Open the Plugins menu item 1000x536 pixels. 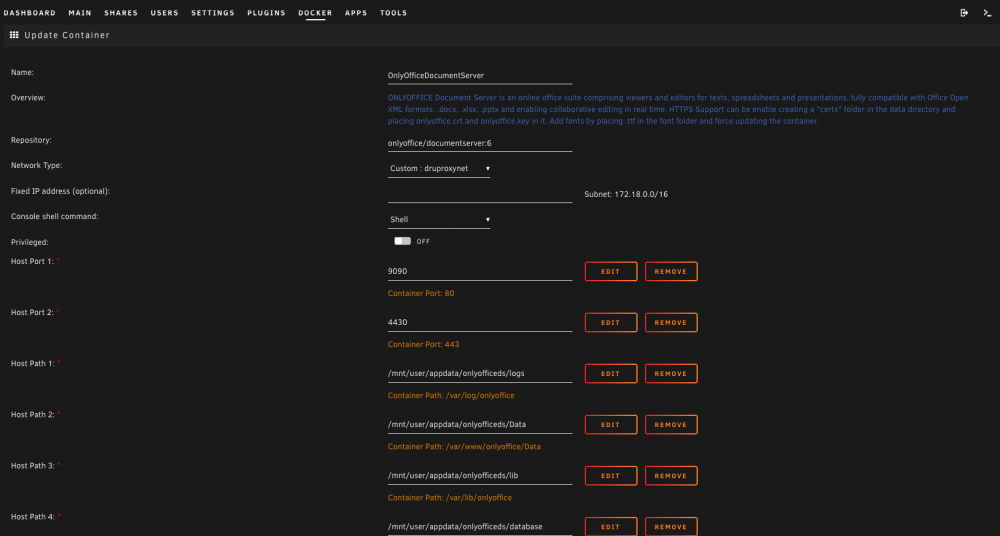tap(267, 13)
